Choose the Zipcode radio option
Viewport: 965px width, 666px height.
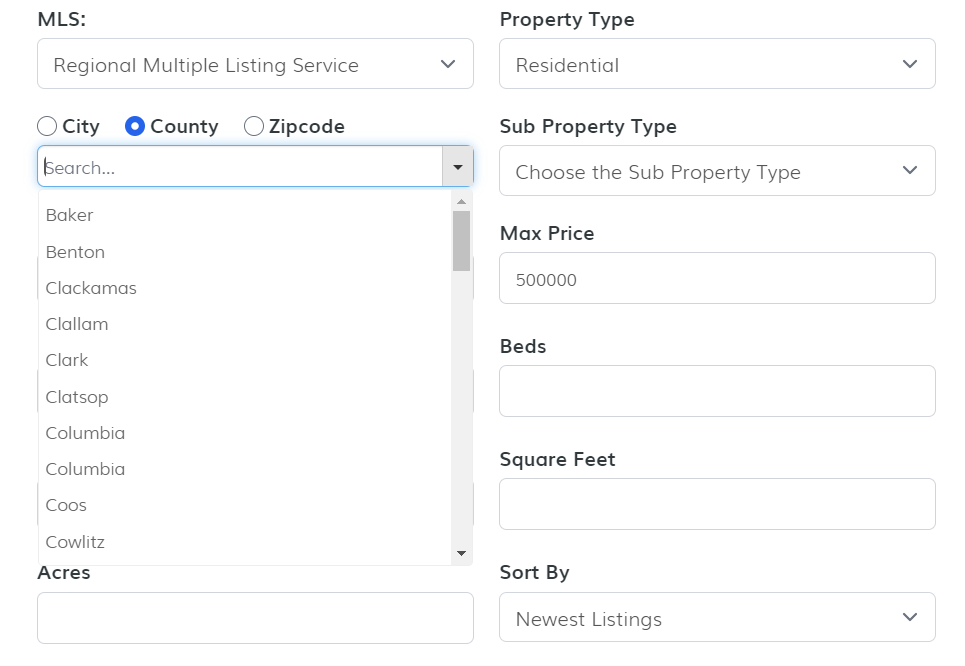pyautogui.click(x=254, y=126)
